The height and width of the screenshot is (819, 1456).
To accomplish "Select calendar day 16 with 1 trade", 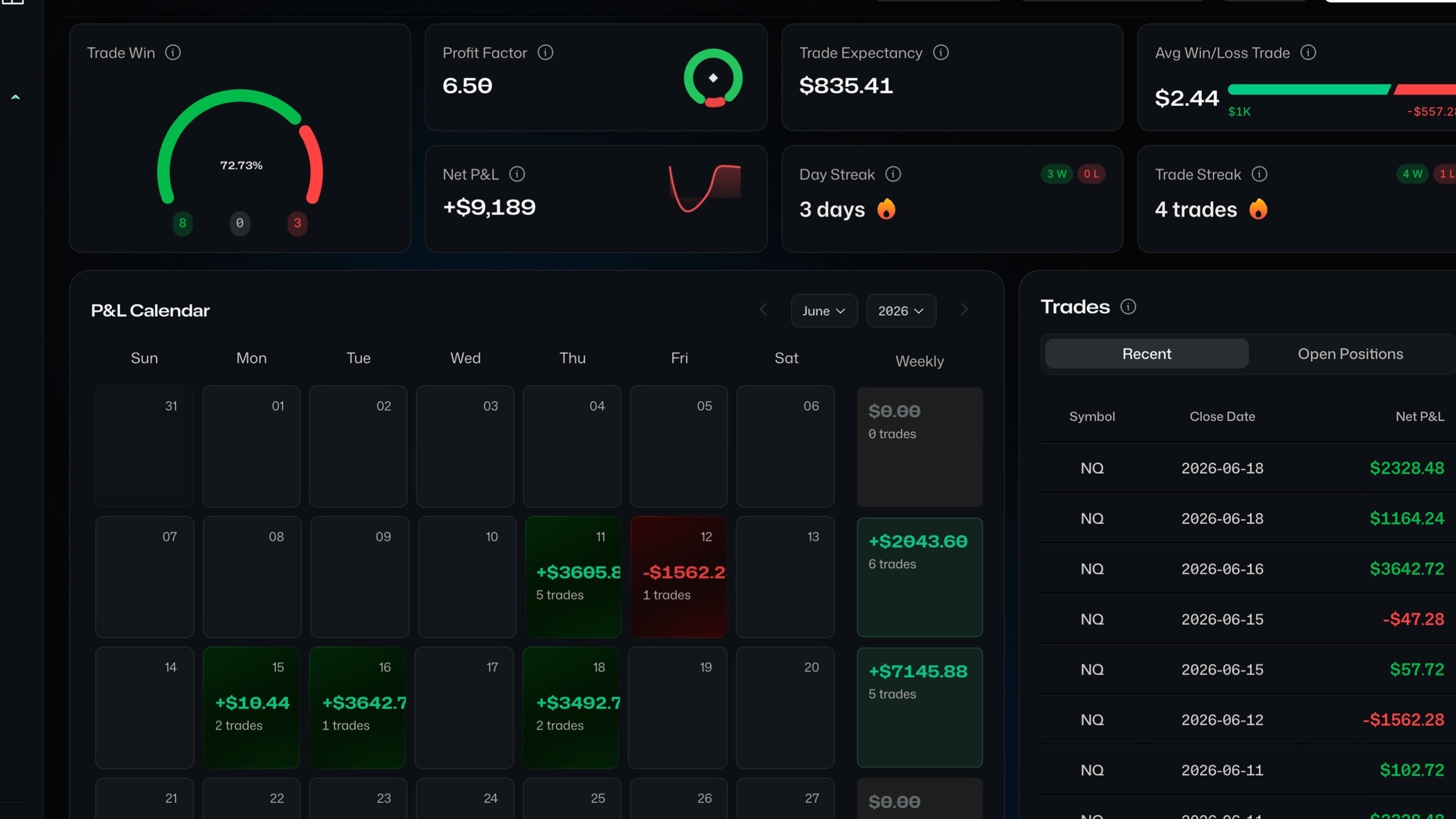I will 357,708.
